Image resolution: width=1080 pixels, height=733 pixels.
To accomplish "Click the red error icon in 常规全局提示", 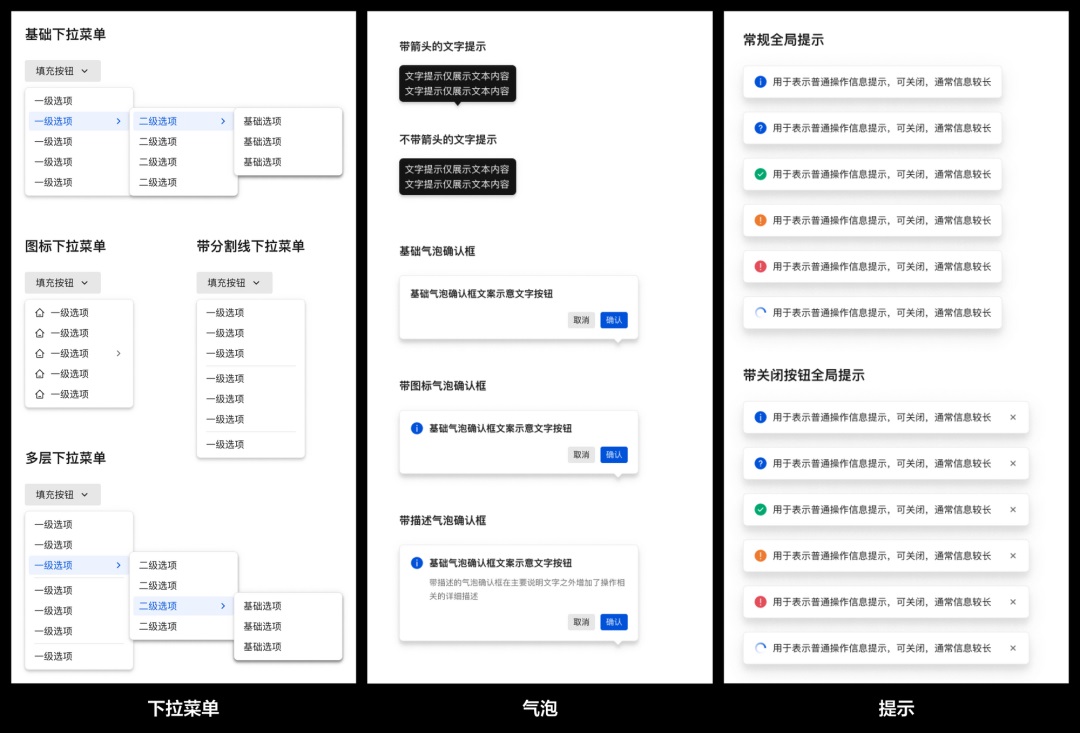I will coord(760,267).
